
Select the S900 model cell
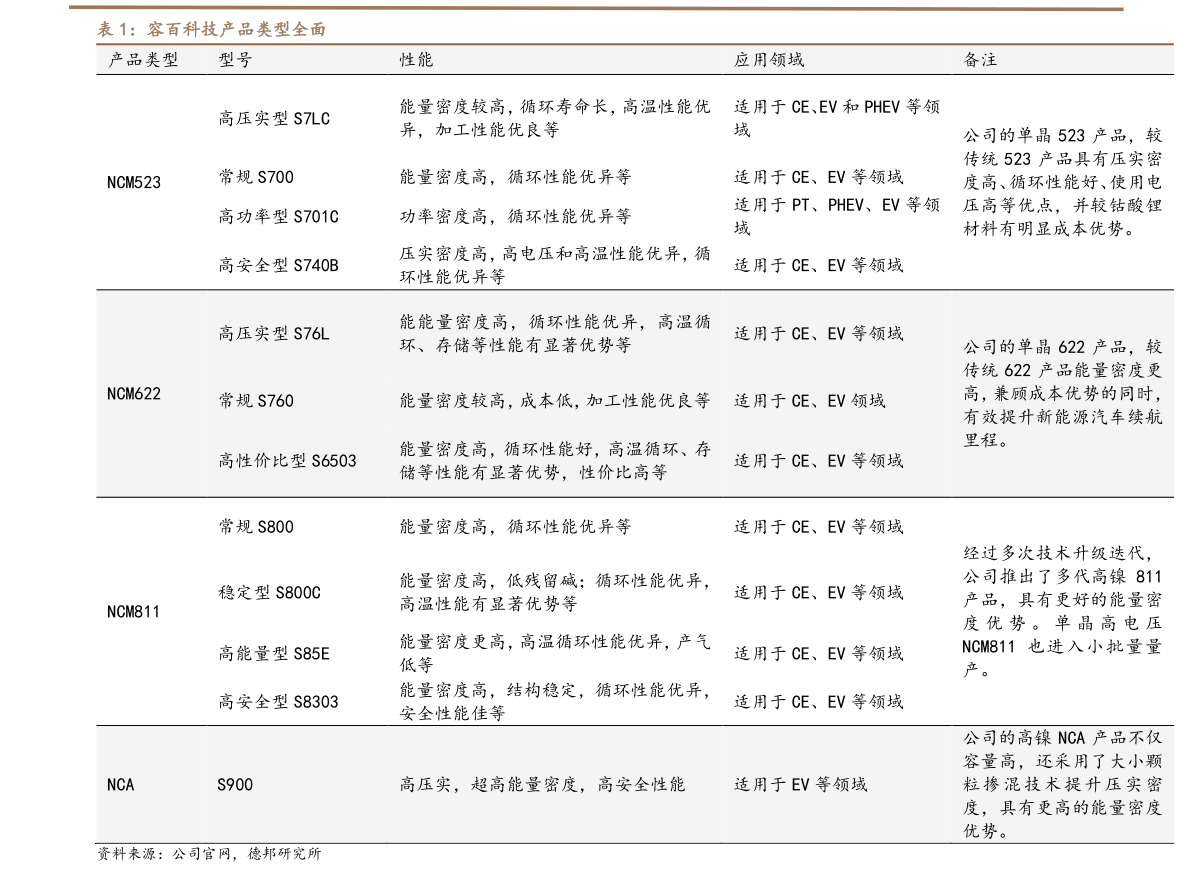tap(235, 785)
